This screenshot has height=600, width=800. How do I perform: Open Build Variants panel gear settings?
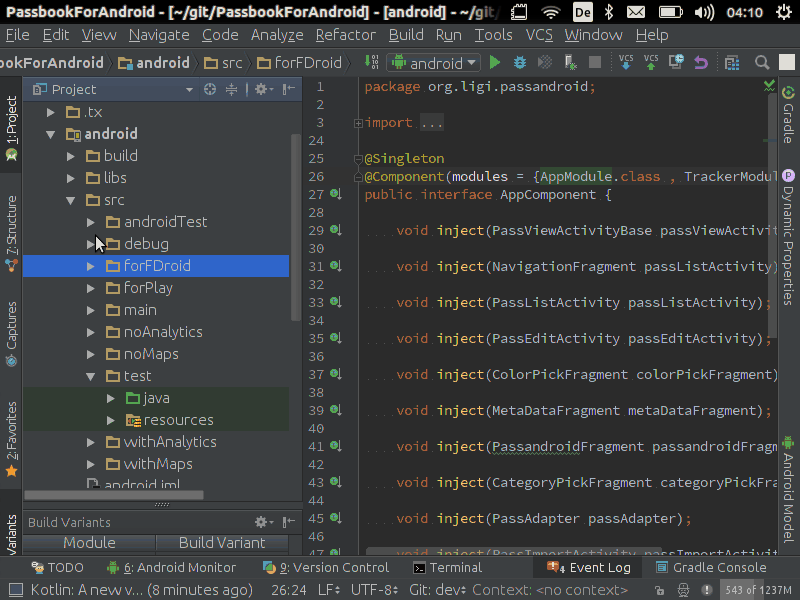264,522
